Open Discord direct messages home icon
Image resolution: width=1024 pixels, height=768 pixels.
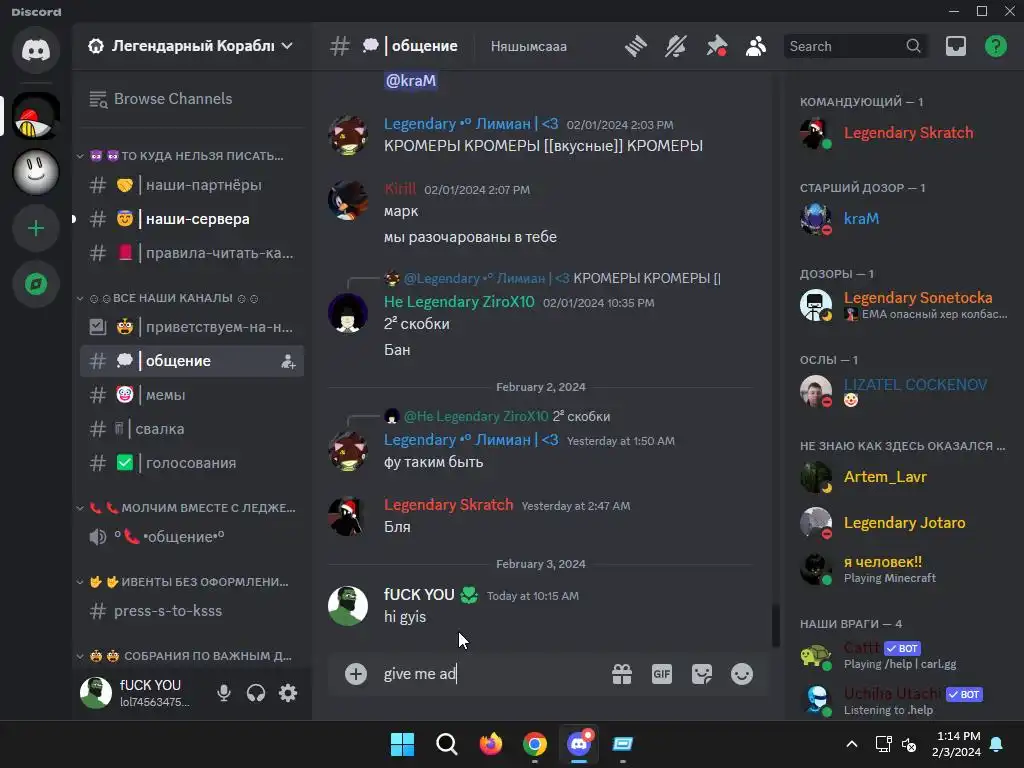click(x=36, y=50)
